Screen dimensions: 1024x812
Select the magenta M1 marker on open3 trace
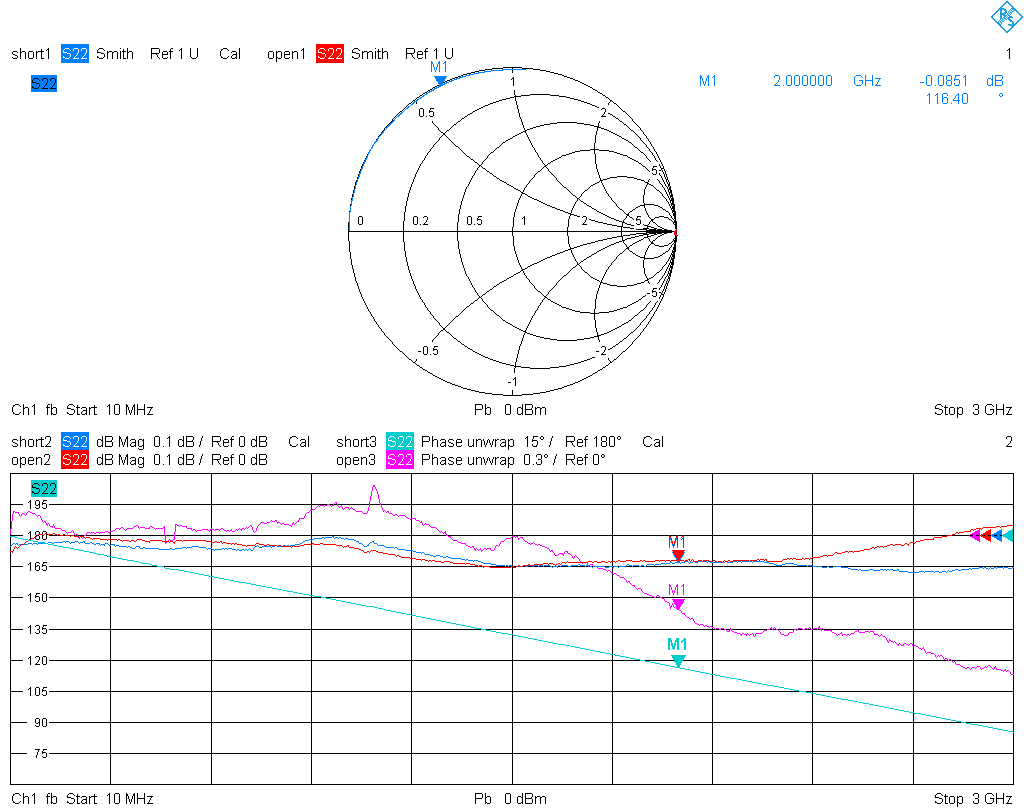click(x=678, y=604)
